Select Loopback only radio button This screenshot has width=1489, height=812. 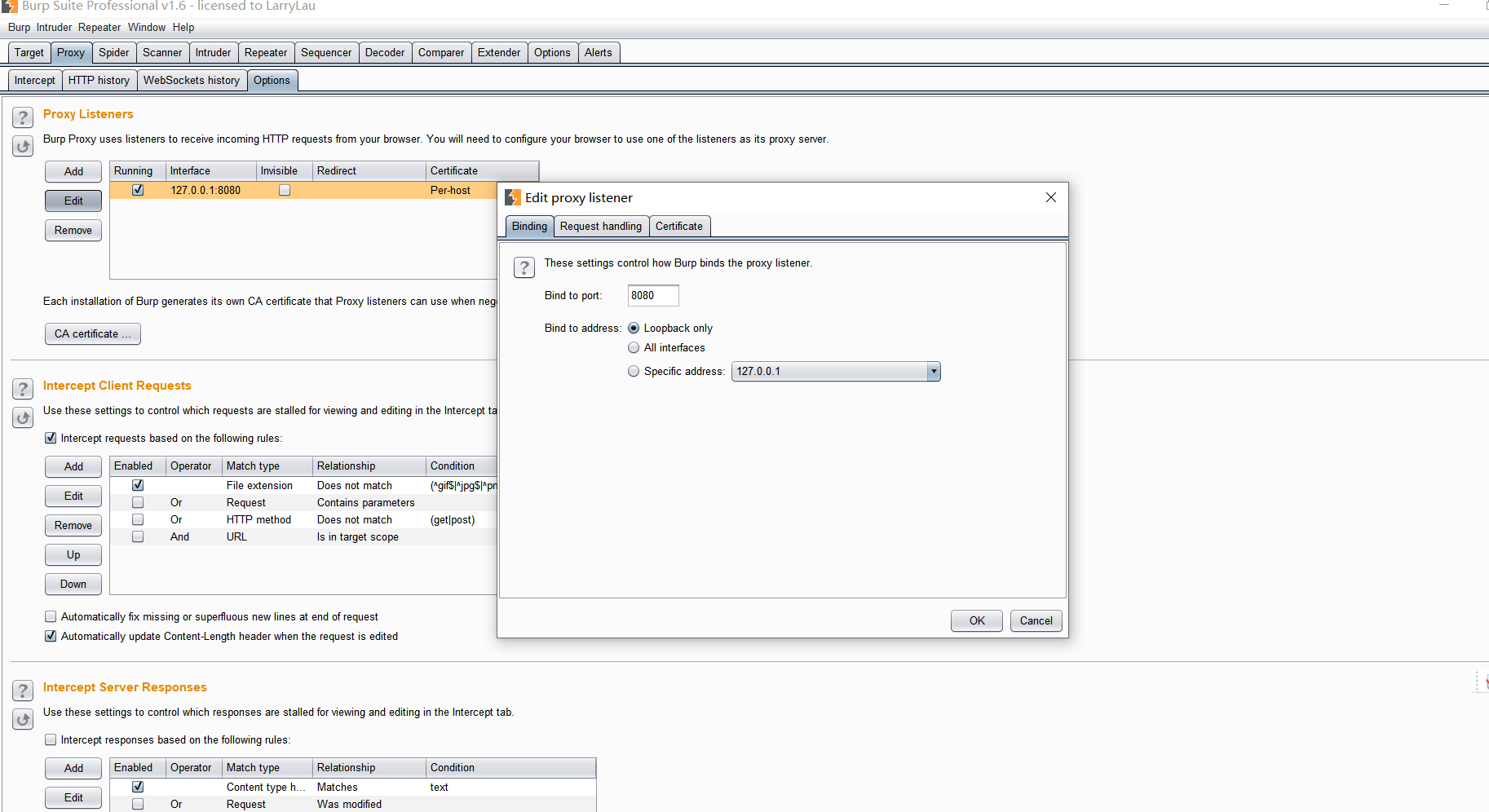[634, 328]
